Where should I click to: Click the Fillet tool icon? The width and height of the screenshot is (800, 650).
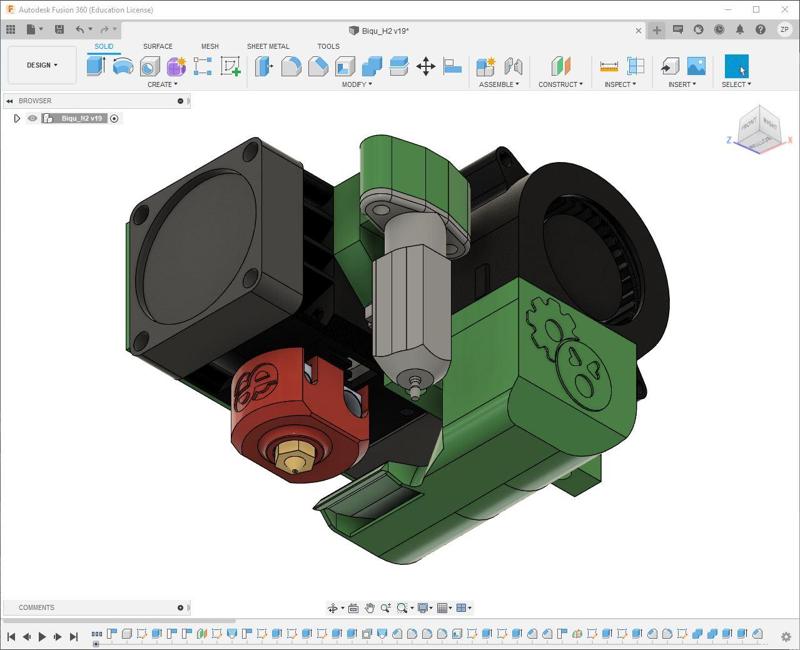pos(291,66)
